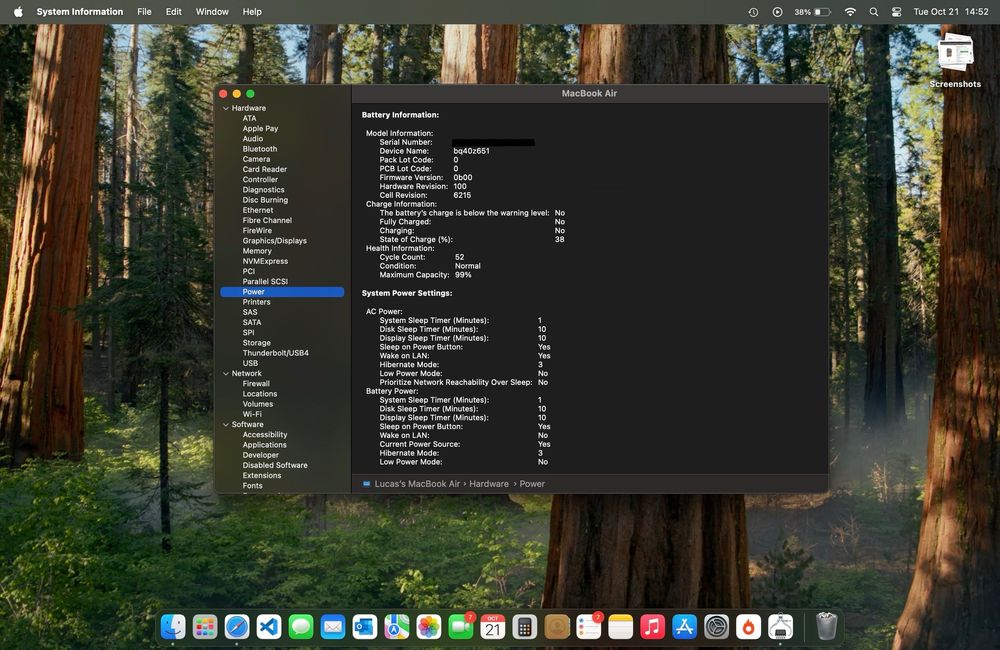Click Power in the bottom path bar
This screenshot has height=650, width=1000.
pyautogui.click(x=532, y=484)
